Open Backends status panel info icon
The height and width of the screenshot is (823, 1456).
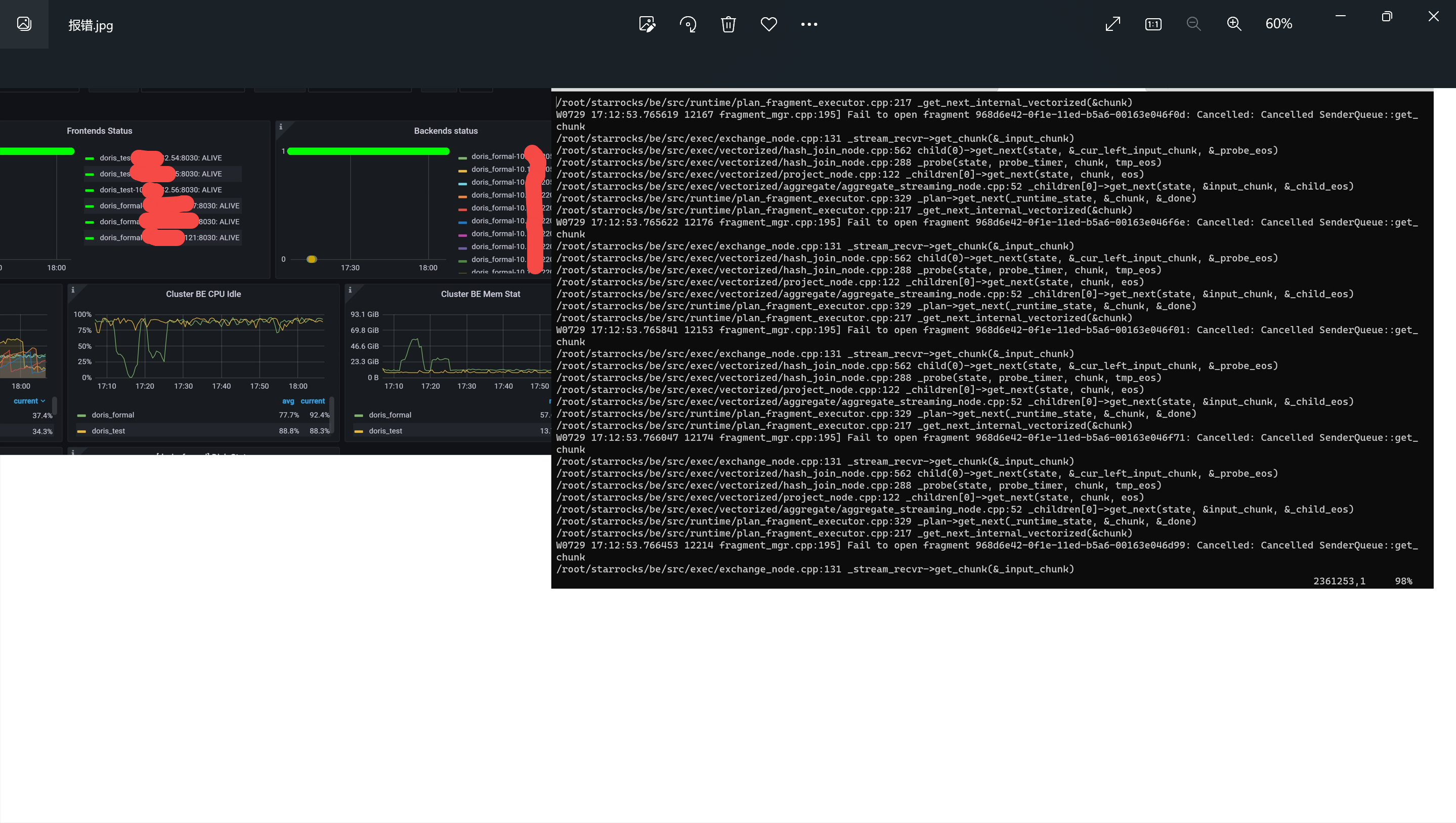point(281,127)
